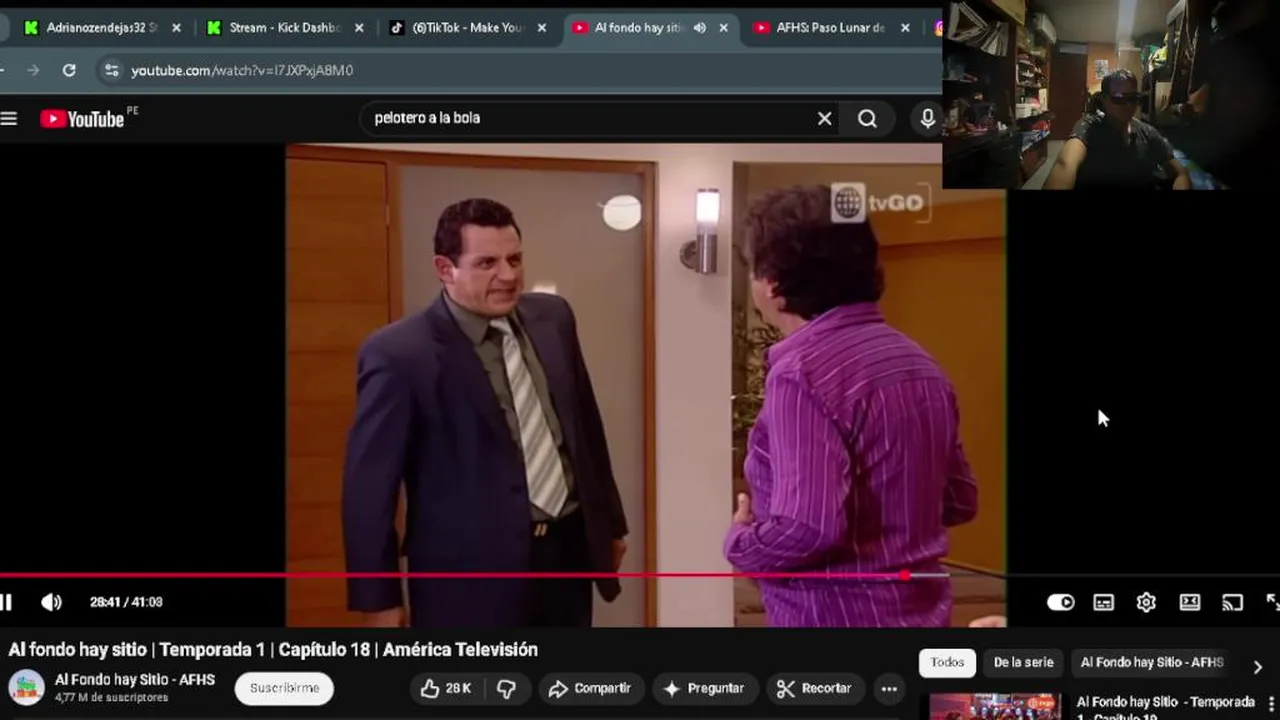Close the Adrianozendejas32 tab
Screen dimensions: 1280x720
click(x=176, y=28)
